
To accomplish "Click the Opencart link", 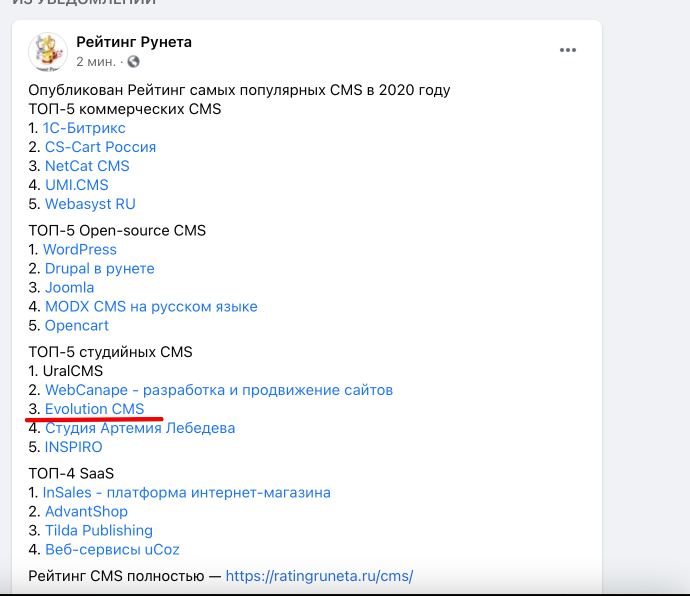I will (77, 325).
